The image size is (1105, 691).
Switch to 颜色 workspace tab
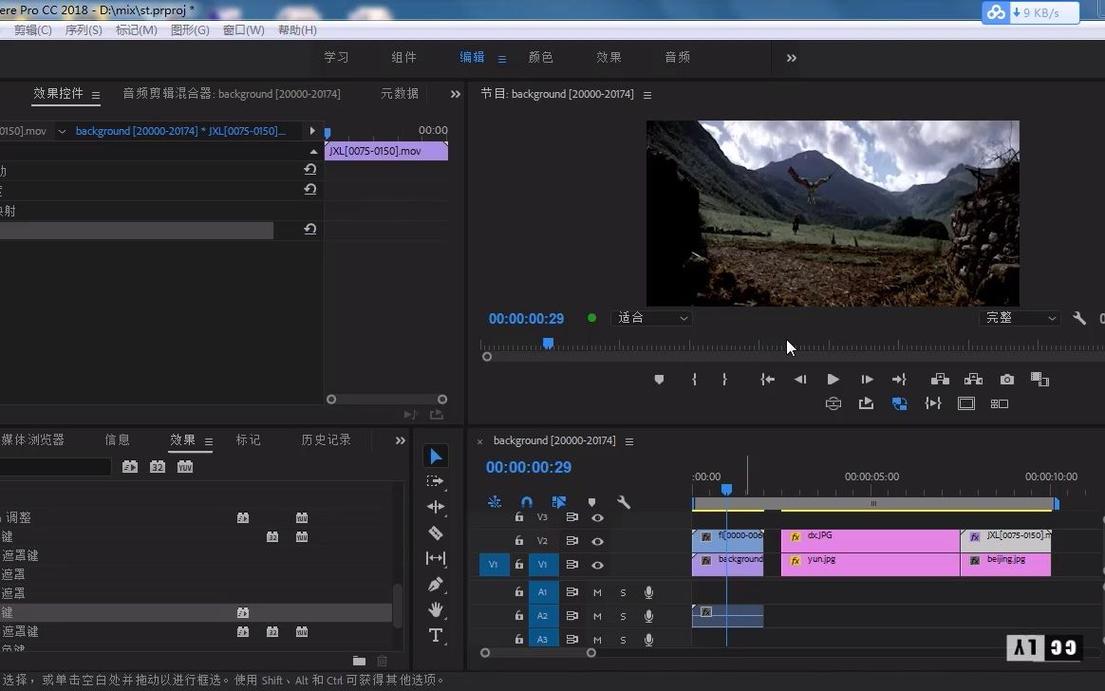tap(541, 57)
